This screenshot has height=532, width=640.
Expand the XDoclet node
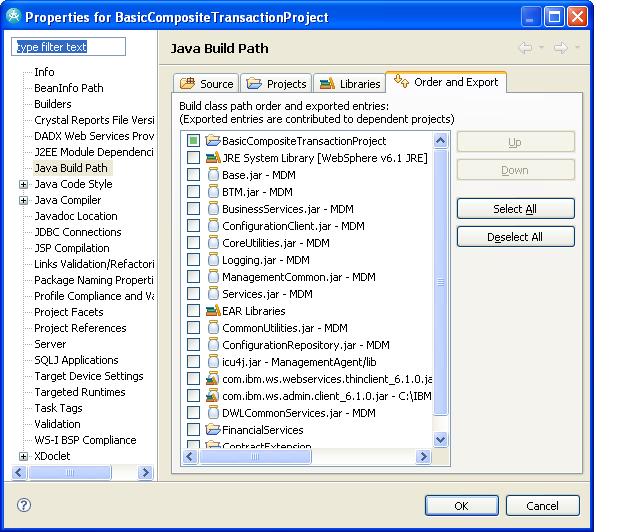point(24,456)
